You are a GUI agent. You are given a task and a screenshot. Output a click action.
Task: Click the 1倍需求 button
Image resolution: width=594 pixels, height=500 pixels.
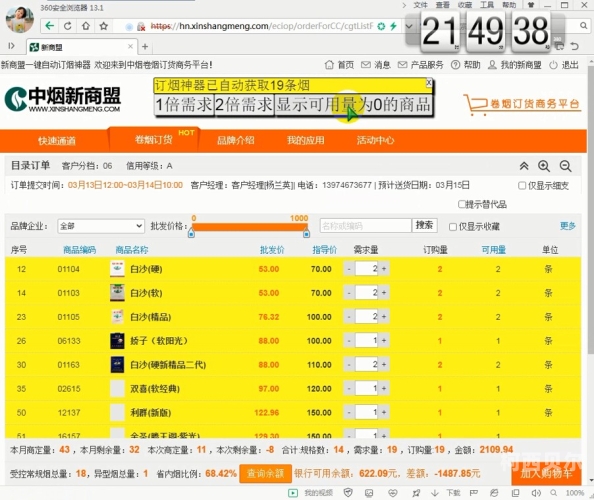pos(184,104)
